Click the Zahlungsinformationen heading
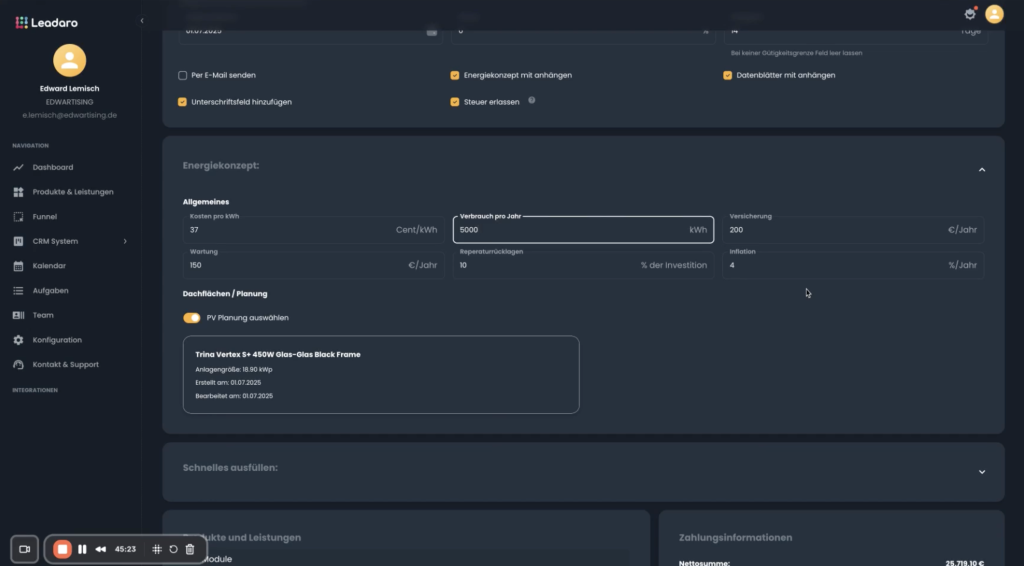This screenshot has height=566, width=1024. (735, 538)
